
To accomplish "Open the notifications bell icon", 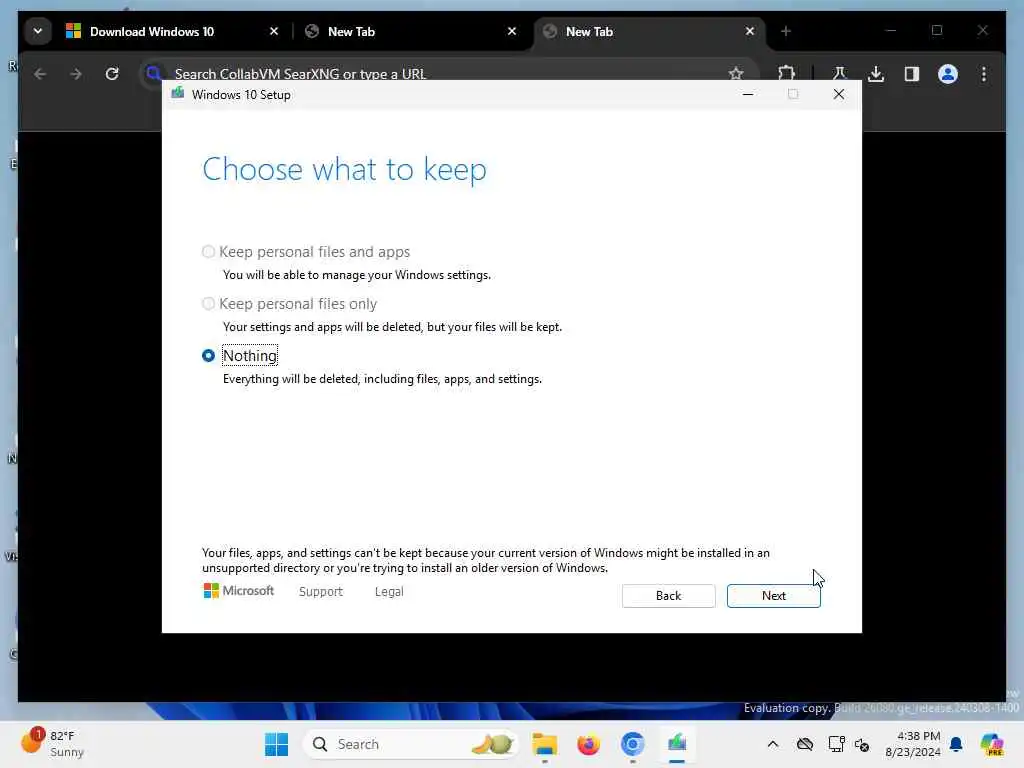I will 956,744.
